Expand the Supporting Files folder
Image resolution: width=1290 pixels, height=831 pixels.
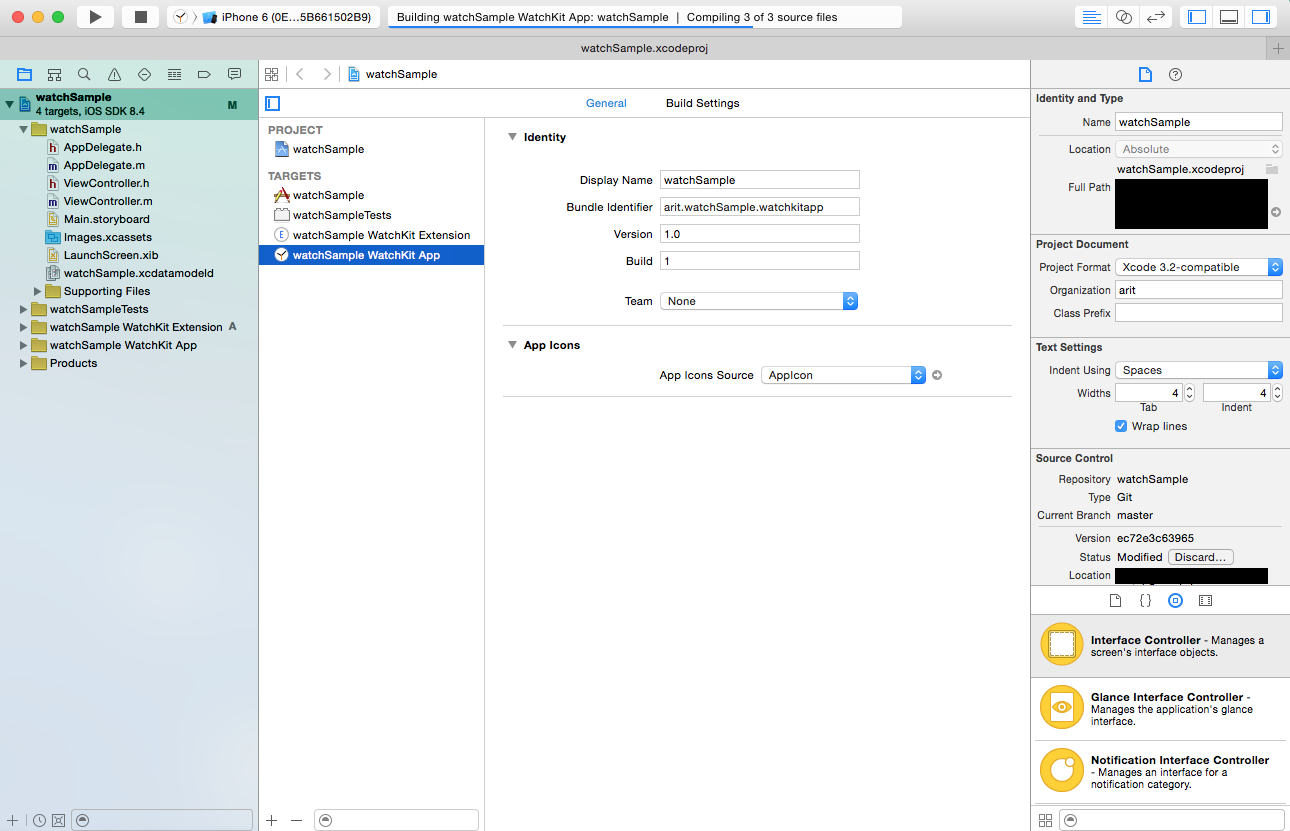[x=38, y=291]
